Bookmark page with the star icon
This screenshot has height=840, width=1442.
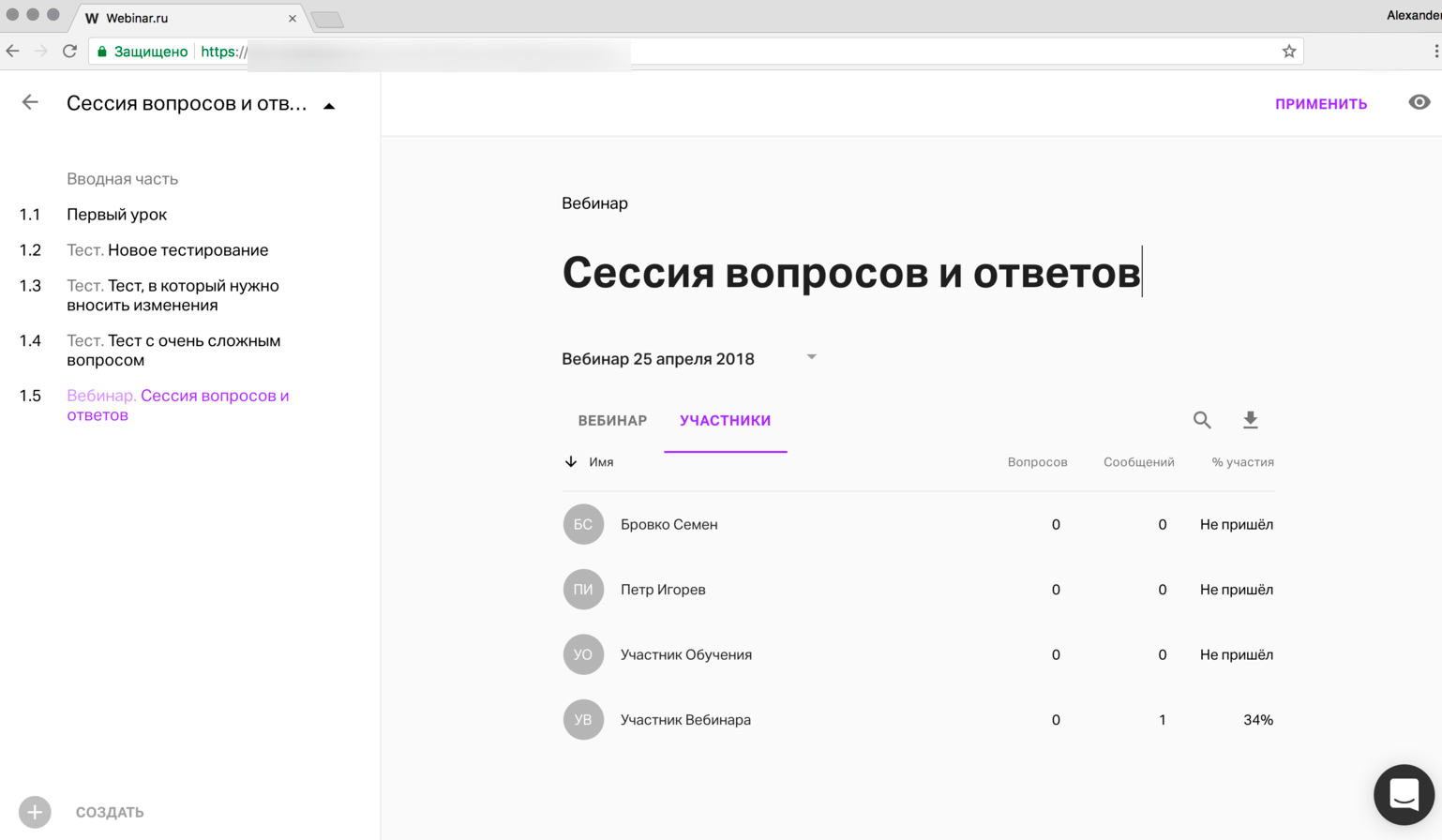click(1289, 52)
